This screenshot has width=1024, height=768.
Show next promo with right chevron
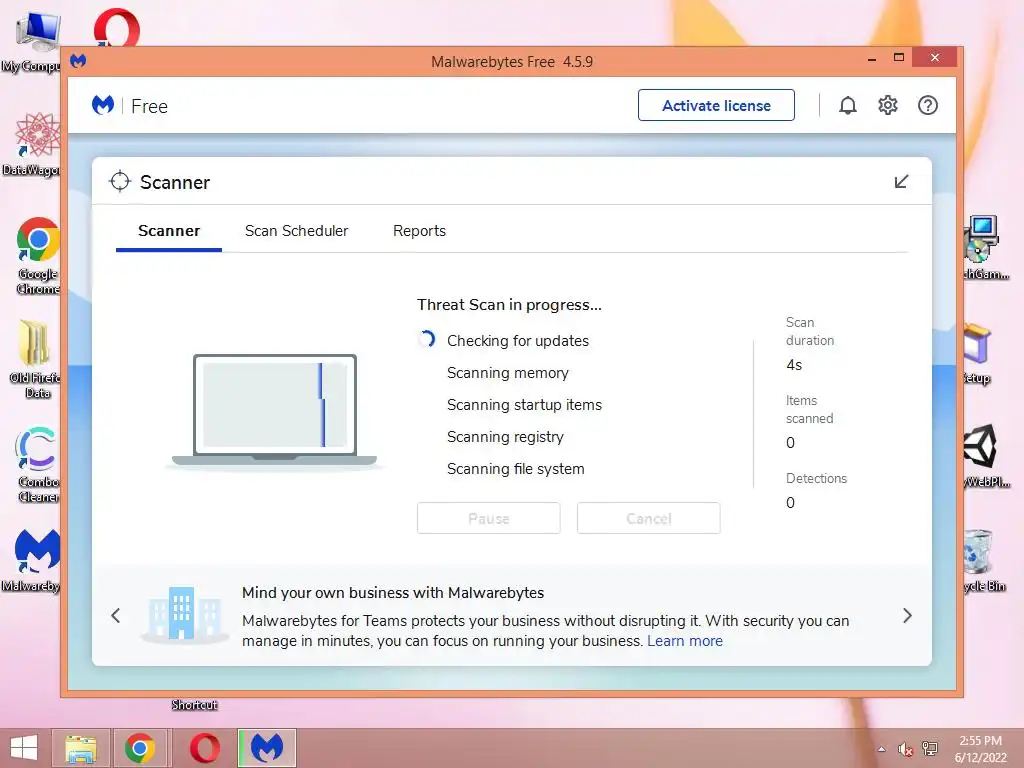click(907, 615)
